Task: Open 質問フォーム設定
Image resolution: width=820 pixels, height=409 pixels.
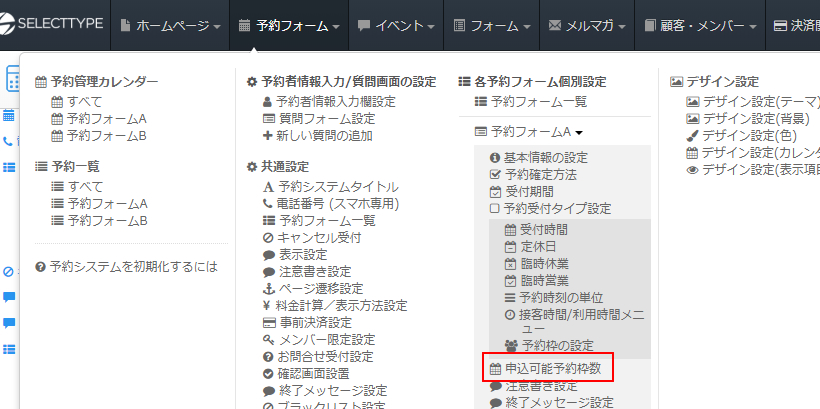Action: click(x=318, y=119)
